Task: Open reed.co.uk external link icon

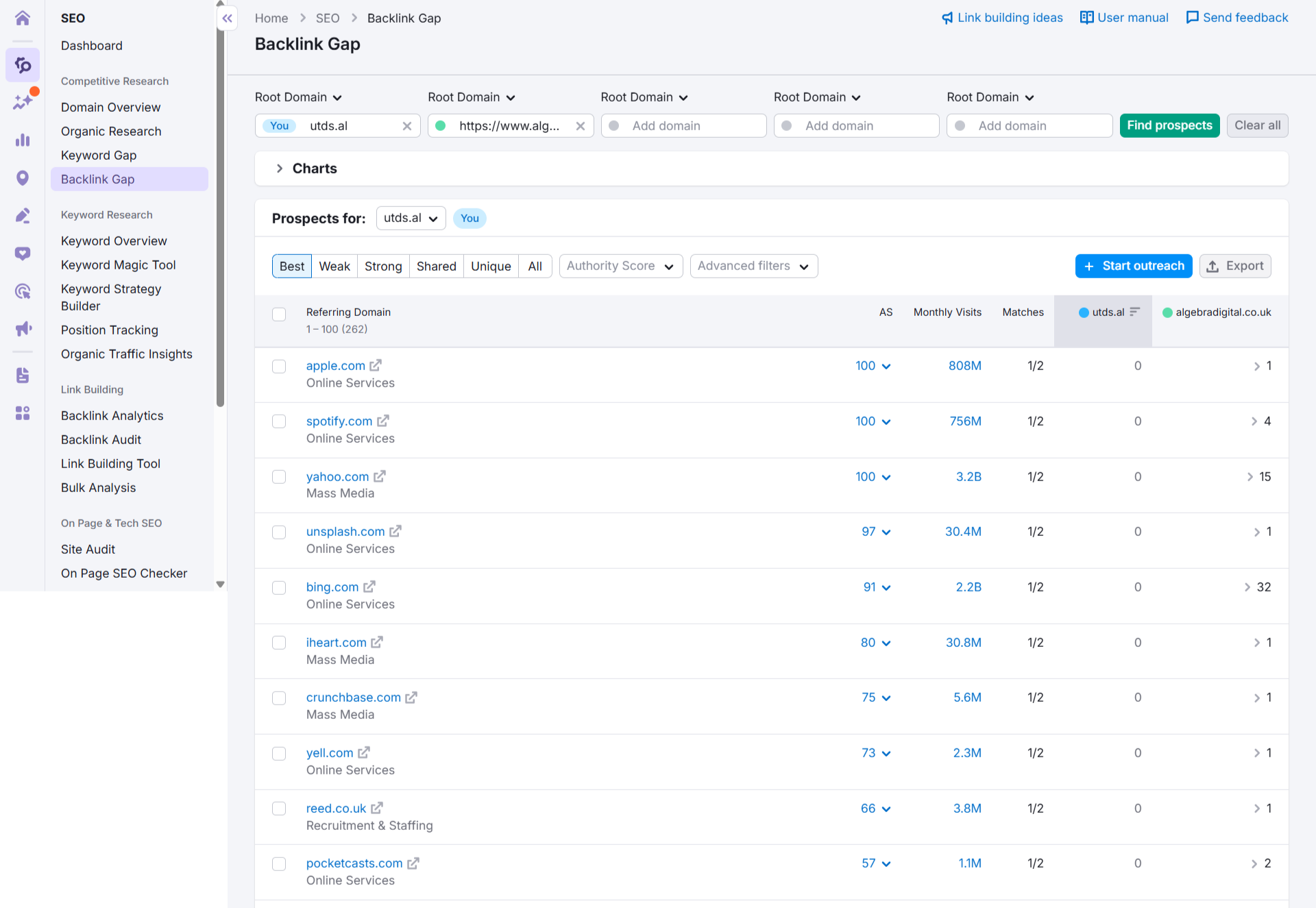Action: point(377,808)
